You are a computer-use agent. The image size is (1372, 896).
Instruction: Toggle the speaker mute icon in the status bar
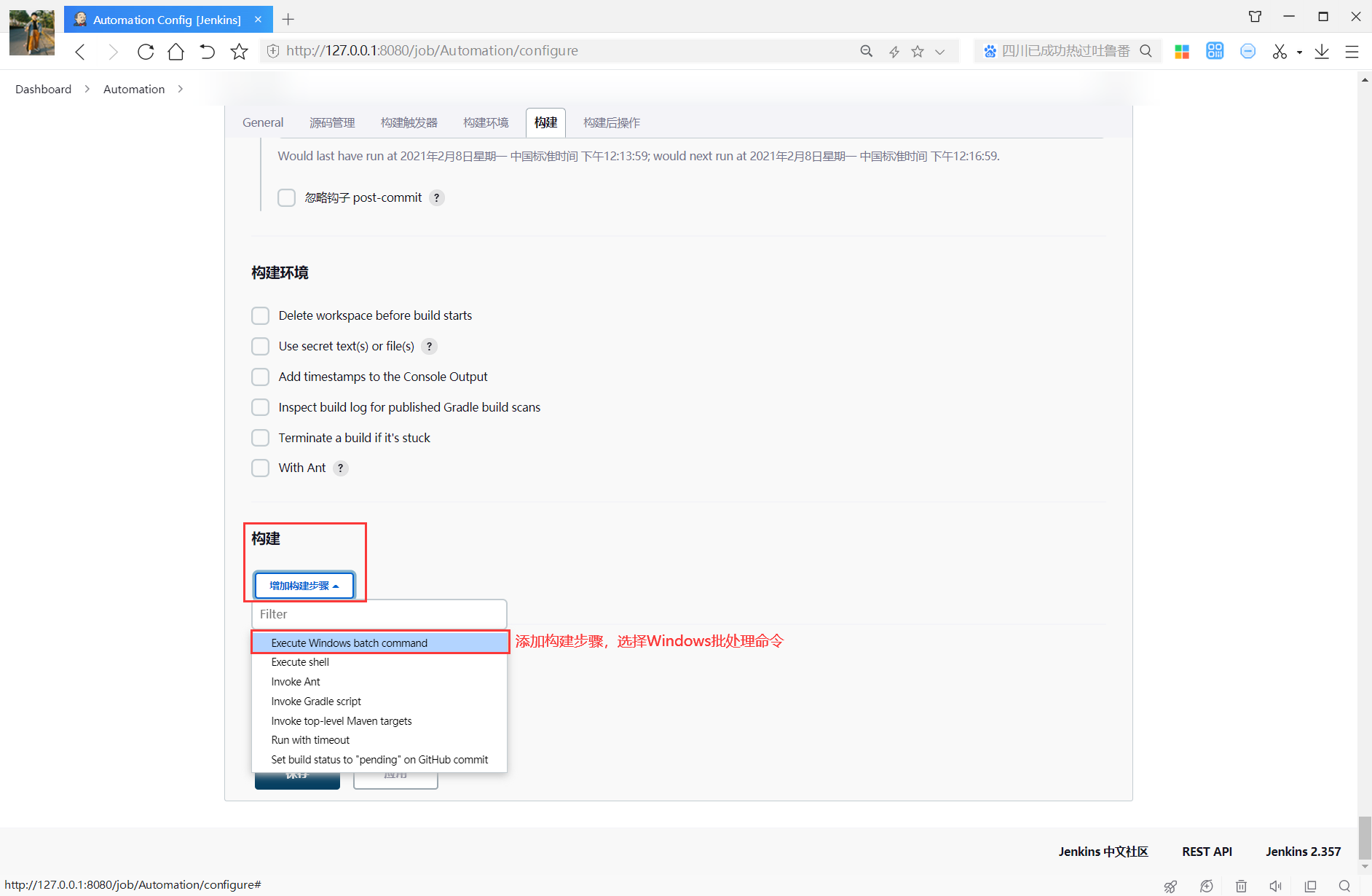(1275, 886)
